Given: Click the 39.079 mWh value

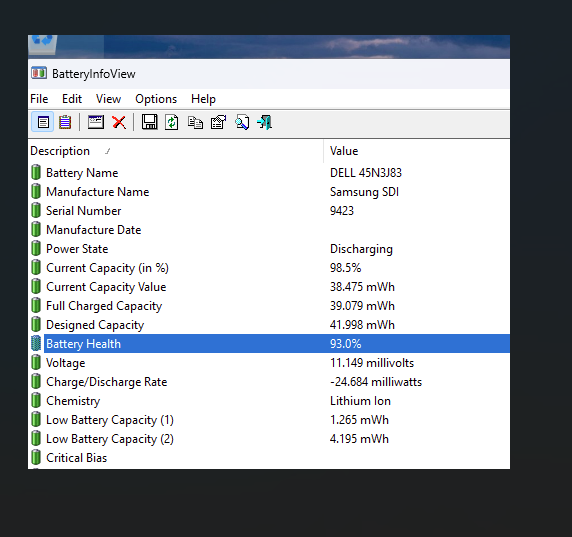Looking at the screenshot, I should pyautogui.click(x=362, y=305).
